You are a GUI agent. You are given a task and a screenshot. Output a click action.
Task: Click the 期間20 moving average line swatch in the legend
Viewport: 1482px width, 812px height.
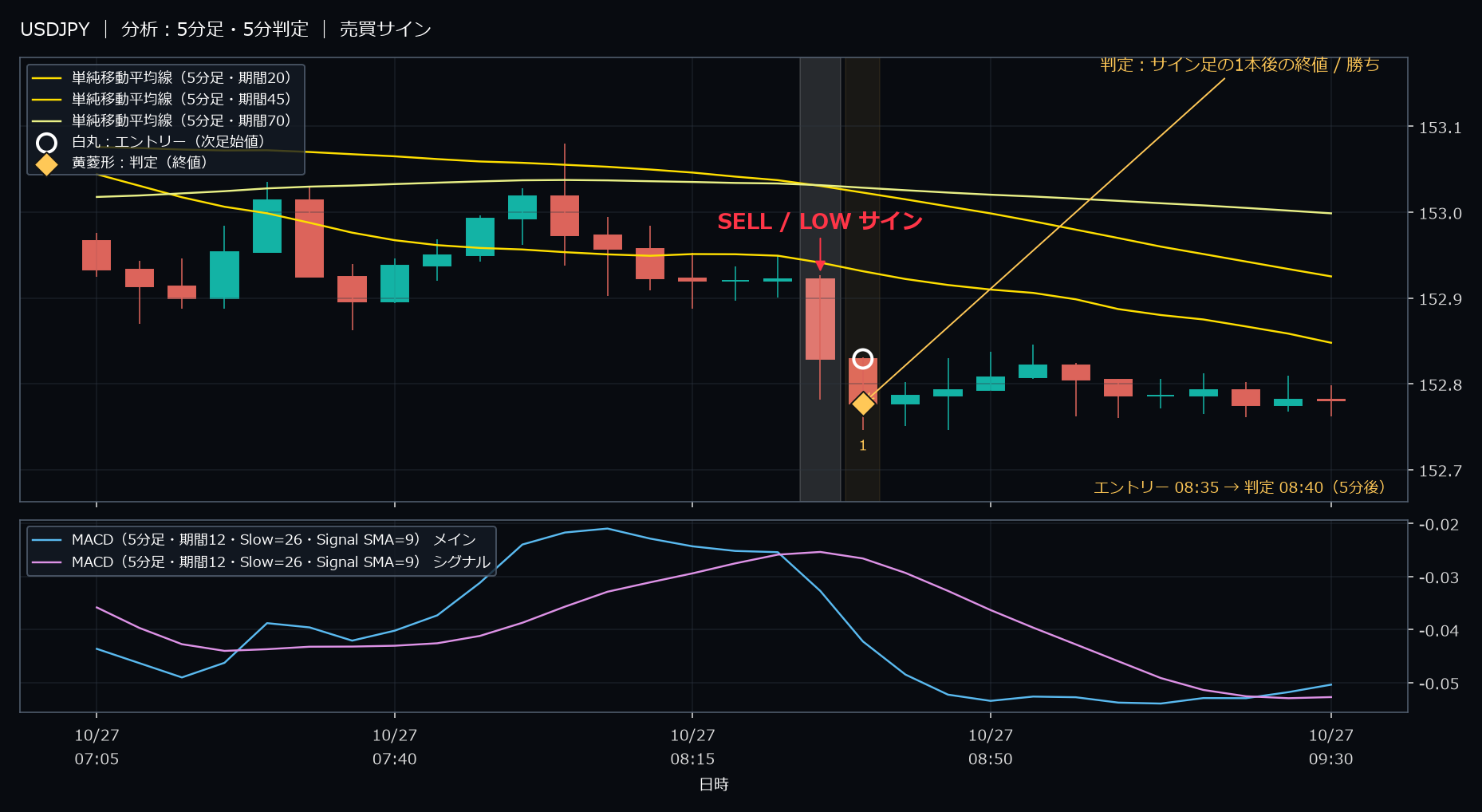pyautogui.click(x=46, y=78)
